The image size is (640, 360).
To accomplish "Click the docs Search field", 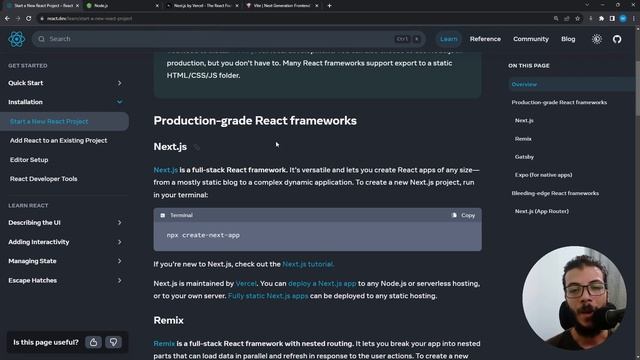I will [x=229, y=39].
